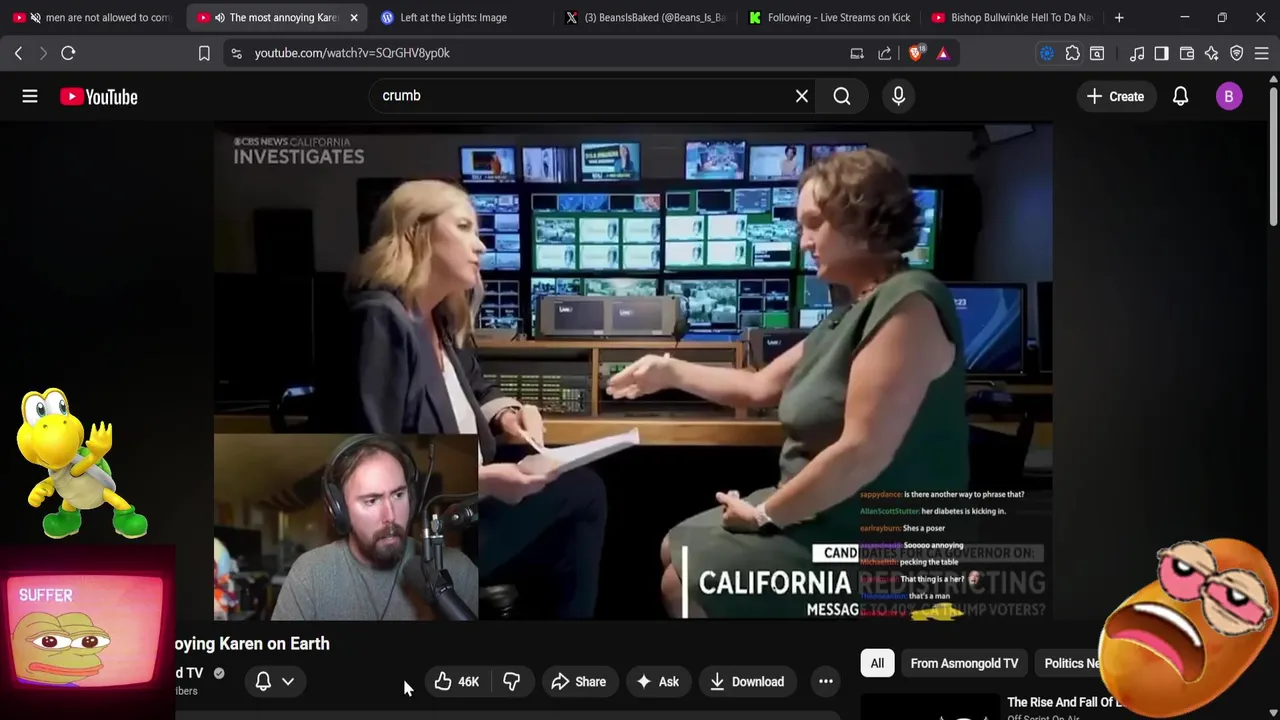Open Brave VPN shield icon

click(1237, 53)
